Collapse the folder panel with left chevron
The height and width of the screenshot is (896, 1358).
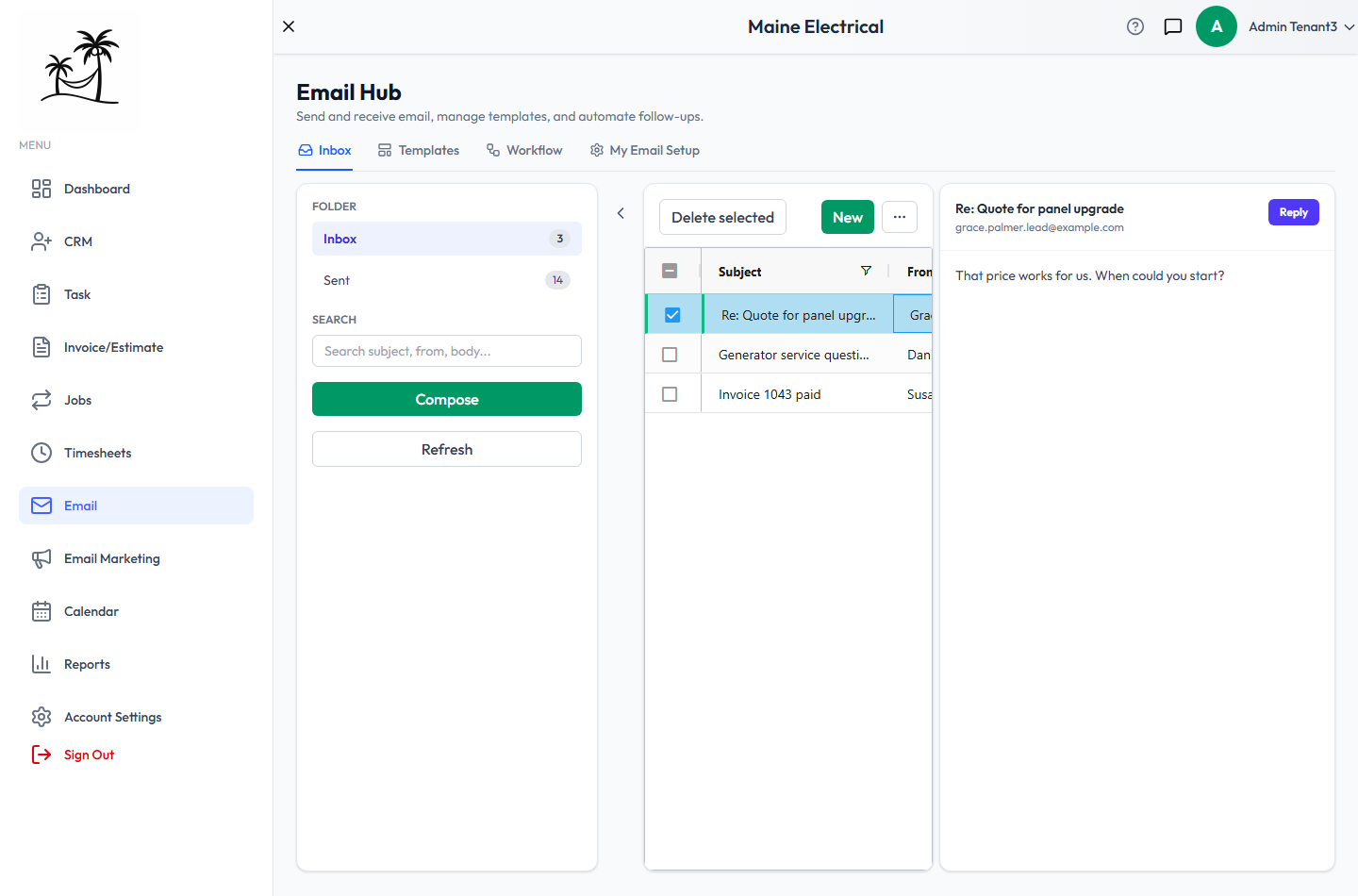pyautogui.click(x=621, y=213)
